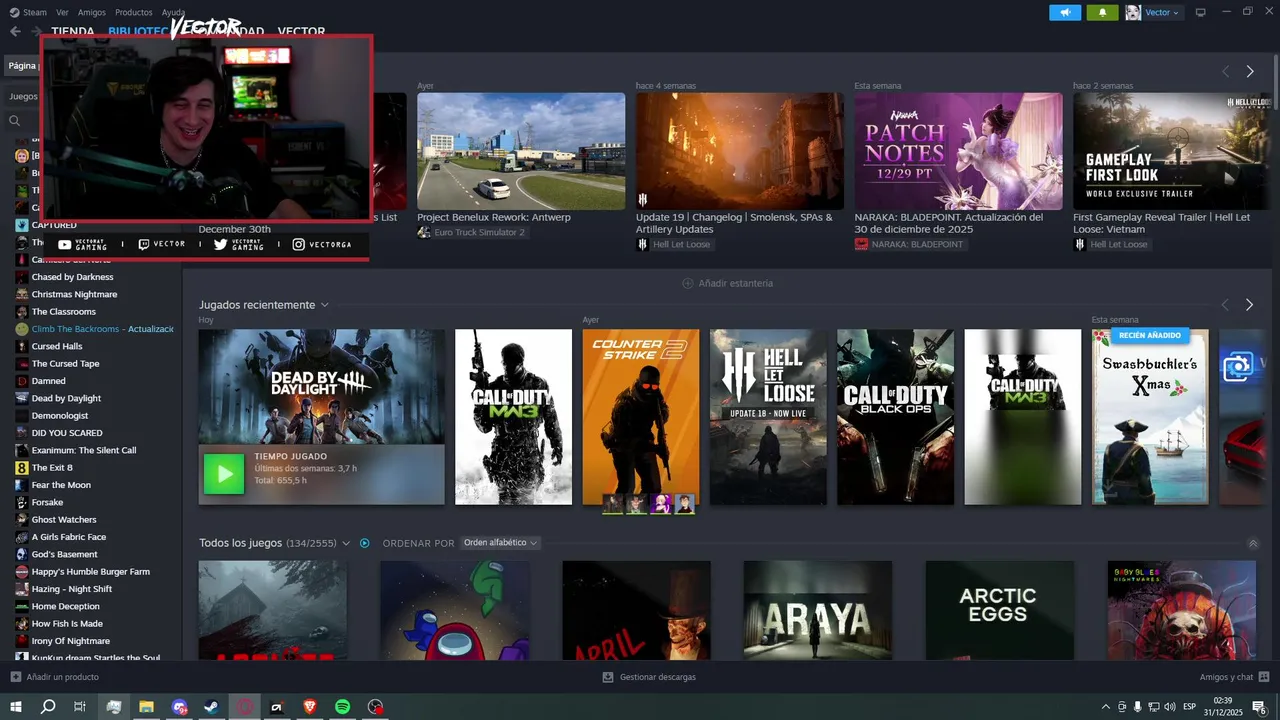This screenshot has width=1280, height=720.
Task: Open Orden alfabético sort dropdown
Action: pyautogui.click(x=500, y=543)
